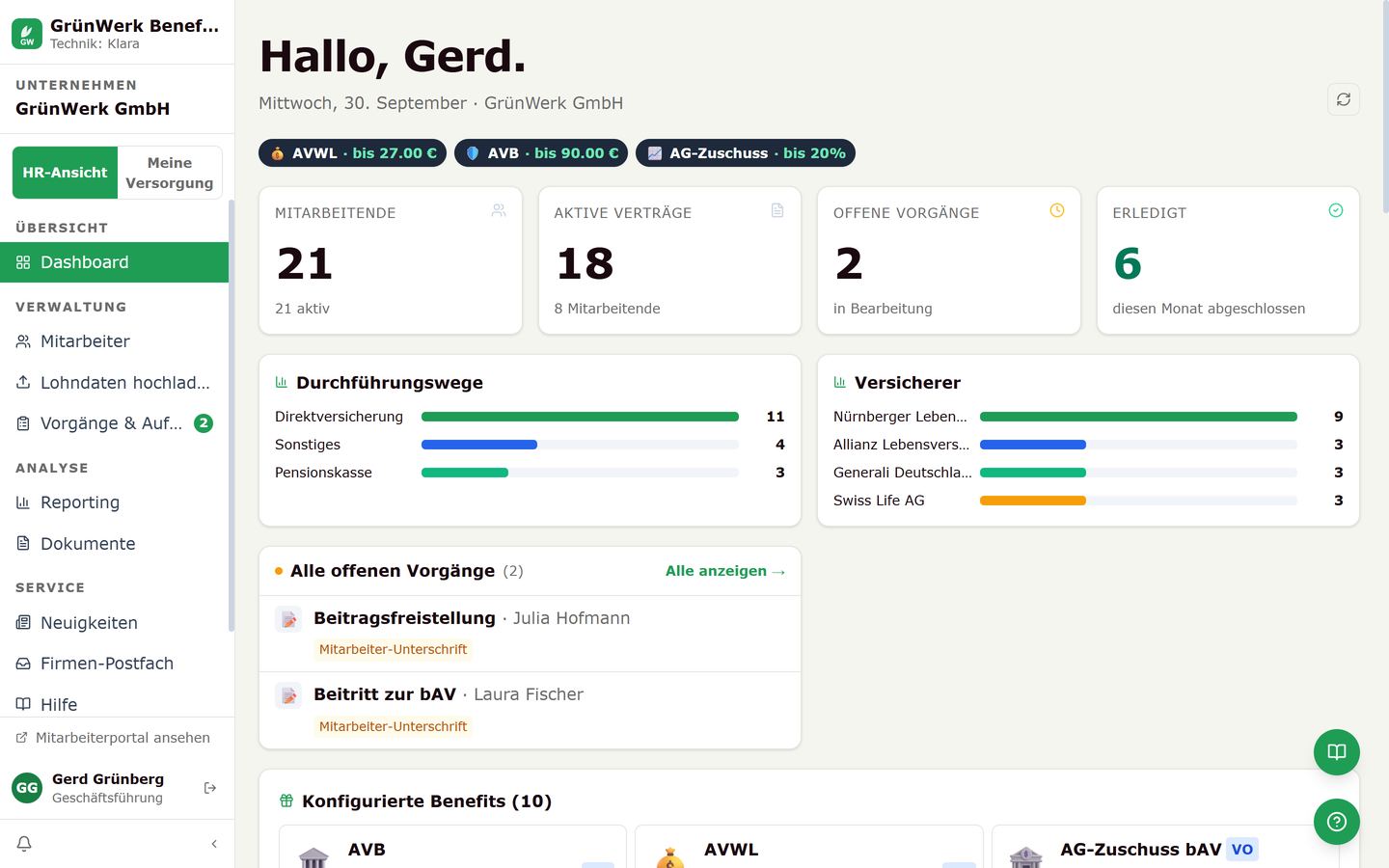Switch to Meine Versorgung view

(x=170, y=173)
